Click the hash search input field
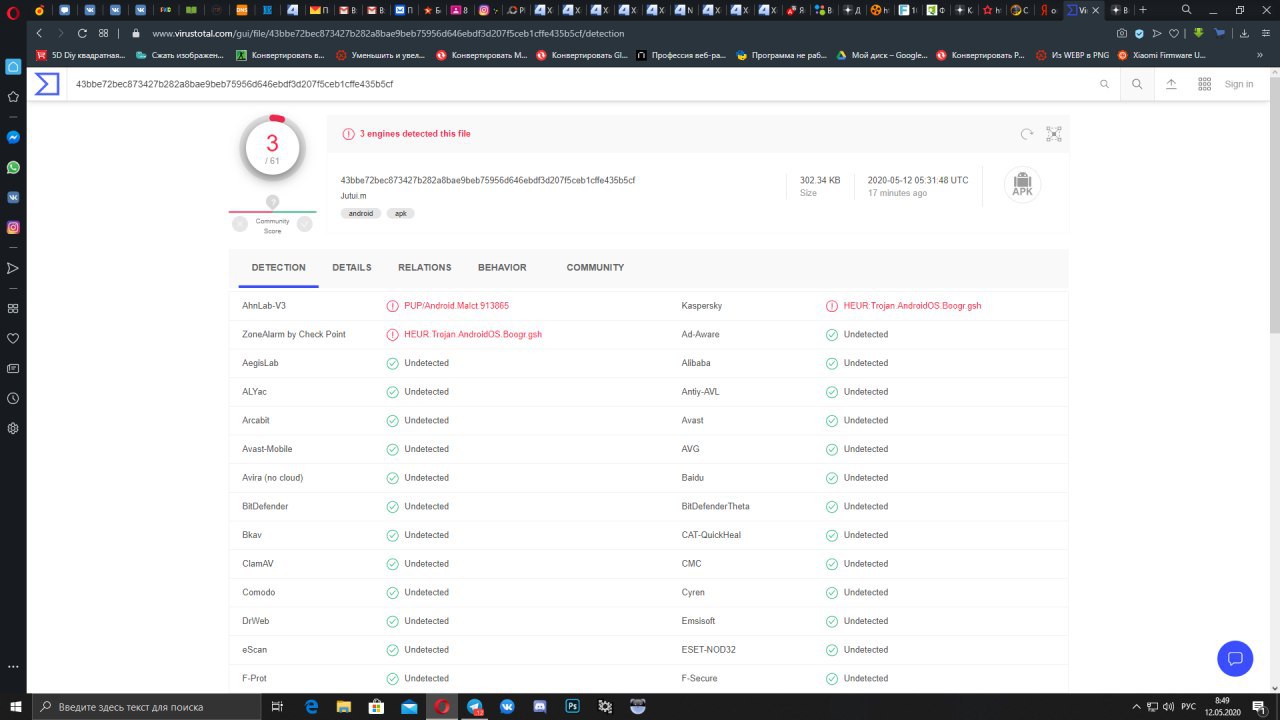This screenshot has height=720, width=1280. click(580, 84)
